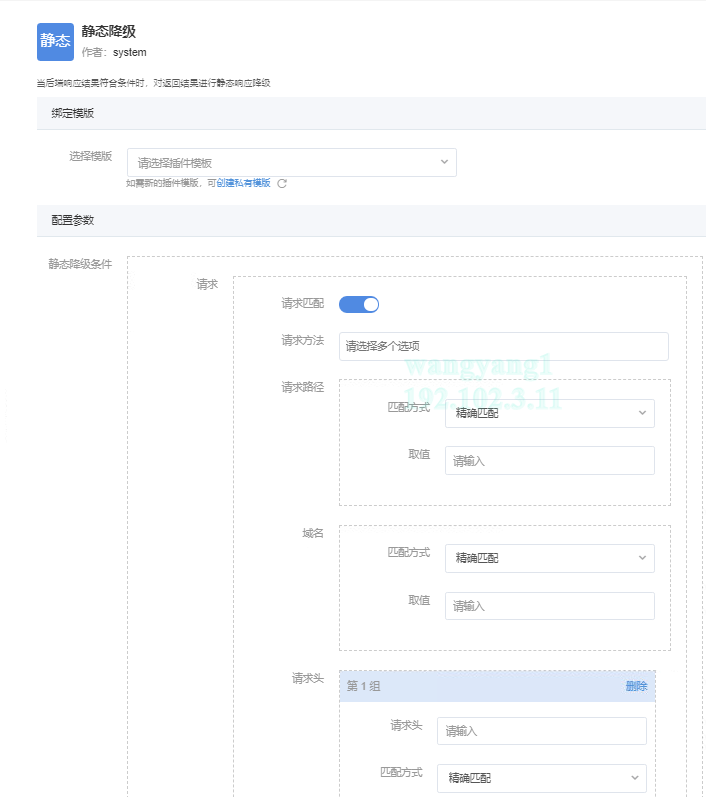Click the 静态降级 plugin title
The image size is (706, 797).
click(x=108, y=32)
